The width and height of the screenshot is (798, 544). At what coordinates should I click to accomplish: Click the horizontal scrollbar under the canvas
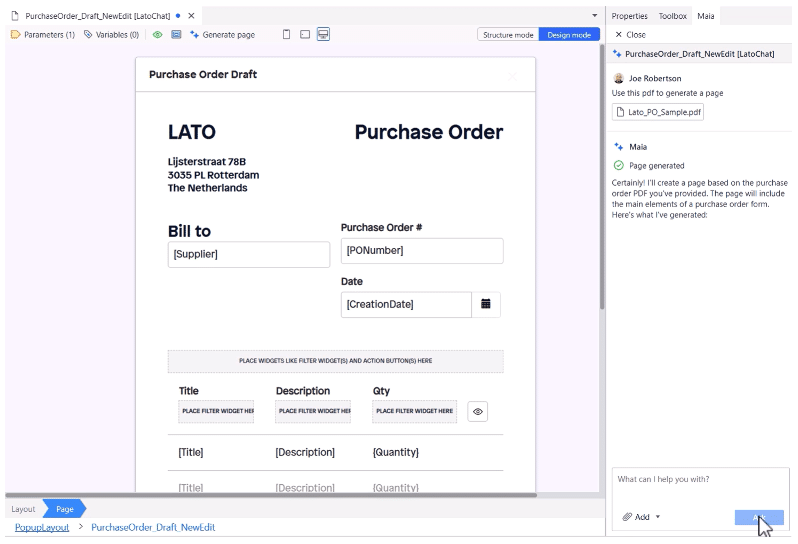tap(270, 495)
